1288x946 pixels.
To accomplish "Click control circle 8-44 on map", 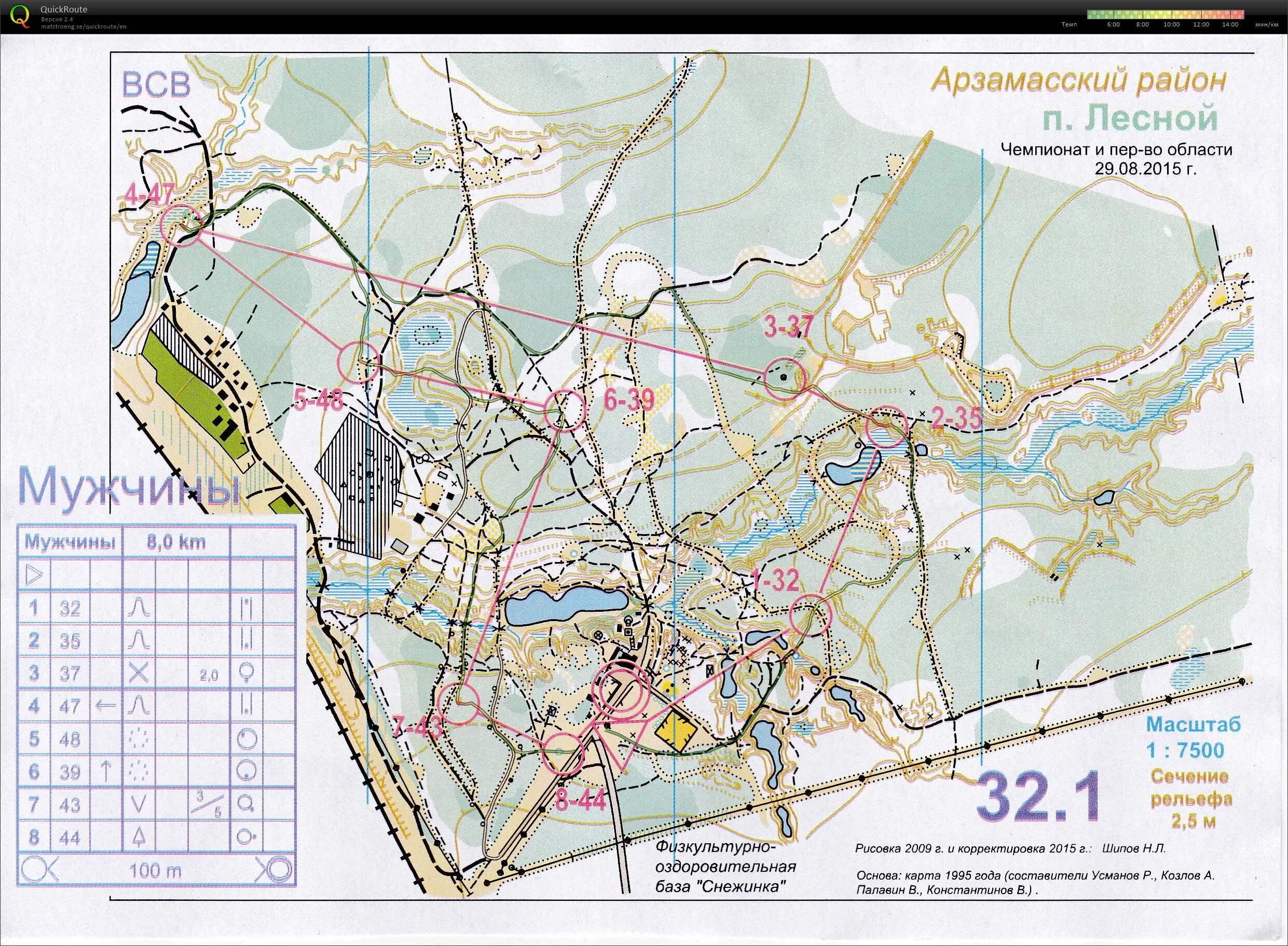I will 563,753.
